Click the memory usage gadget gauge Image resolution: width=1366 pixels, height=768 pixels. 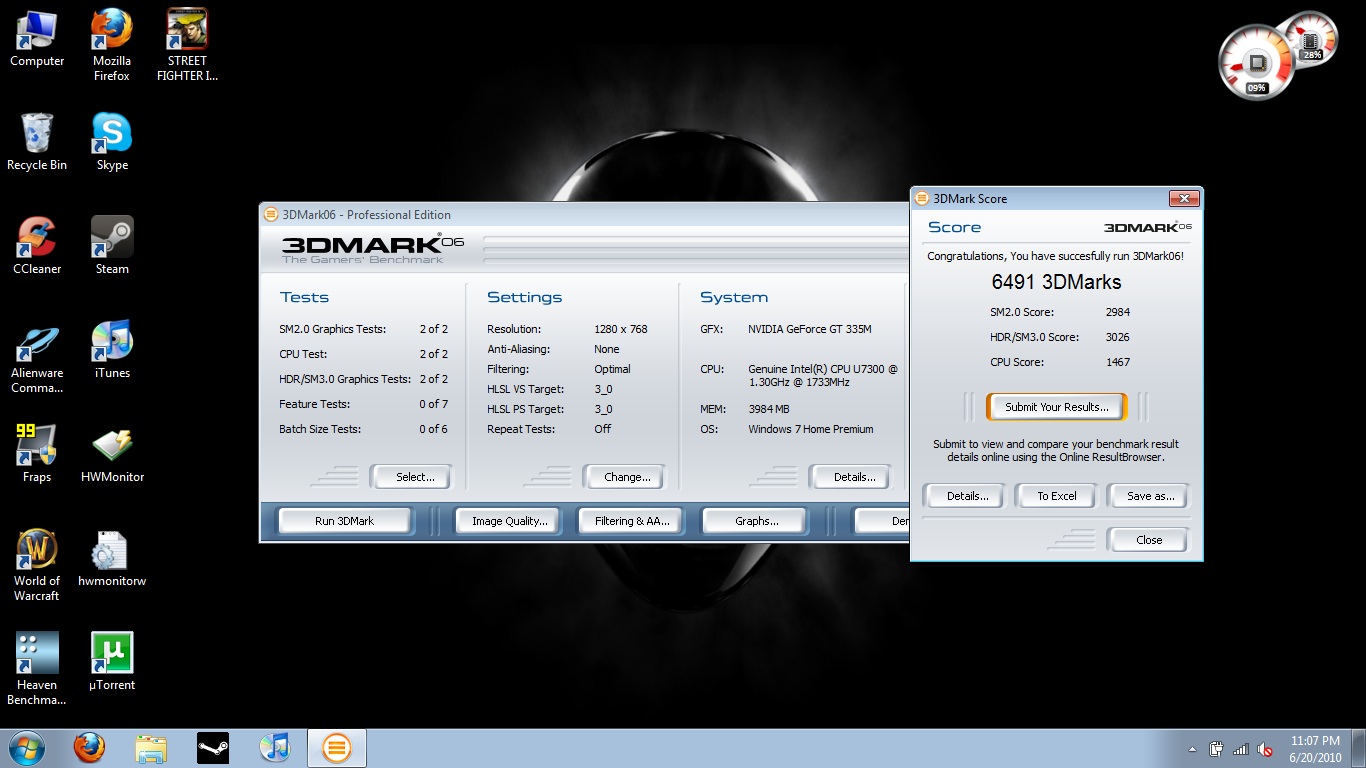(x=1311, y=40)
